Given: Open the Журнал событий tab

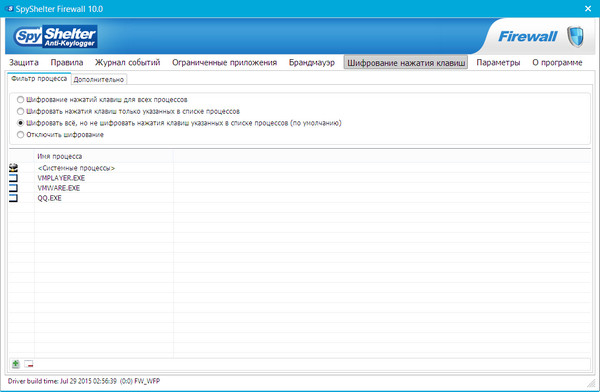Looking at the screenshot, I should point(127,62).
